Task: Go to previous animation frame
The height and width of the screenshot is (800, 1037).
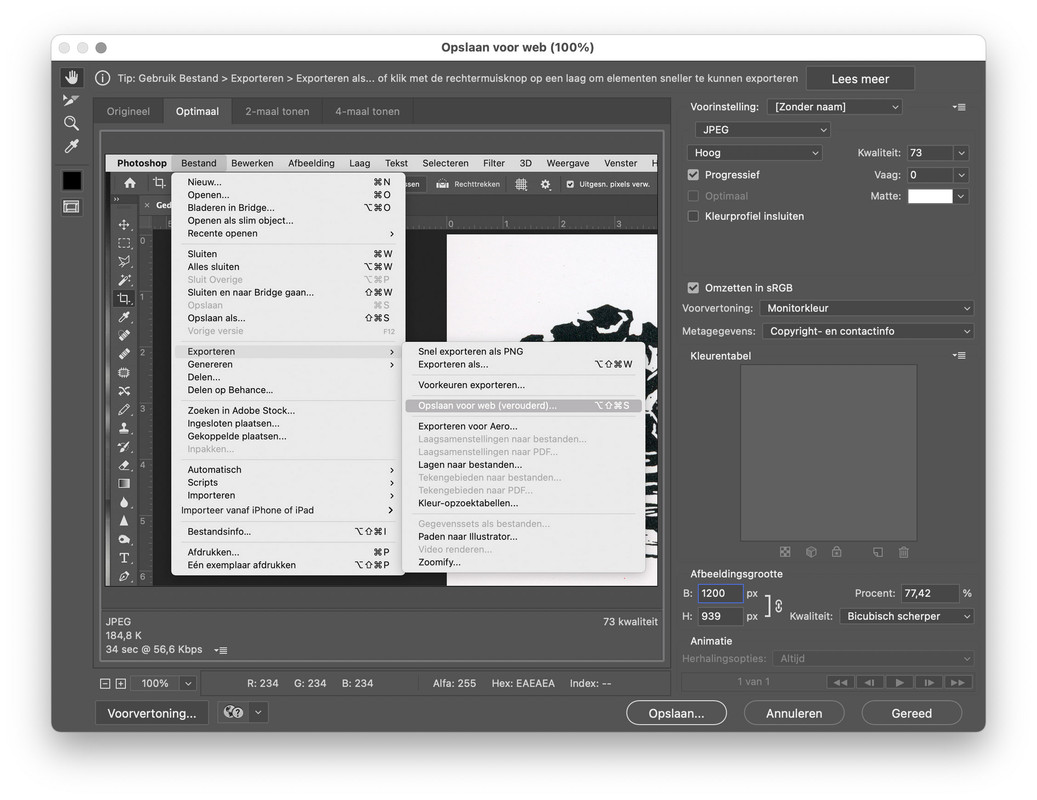Action: 870,682
